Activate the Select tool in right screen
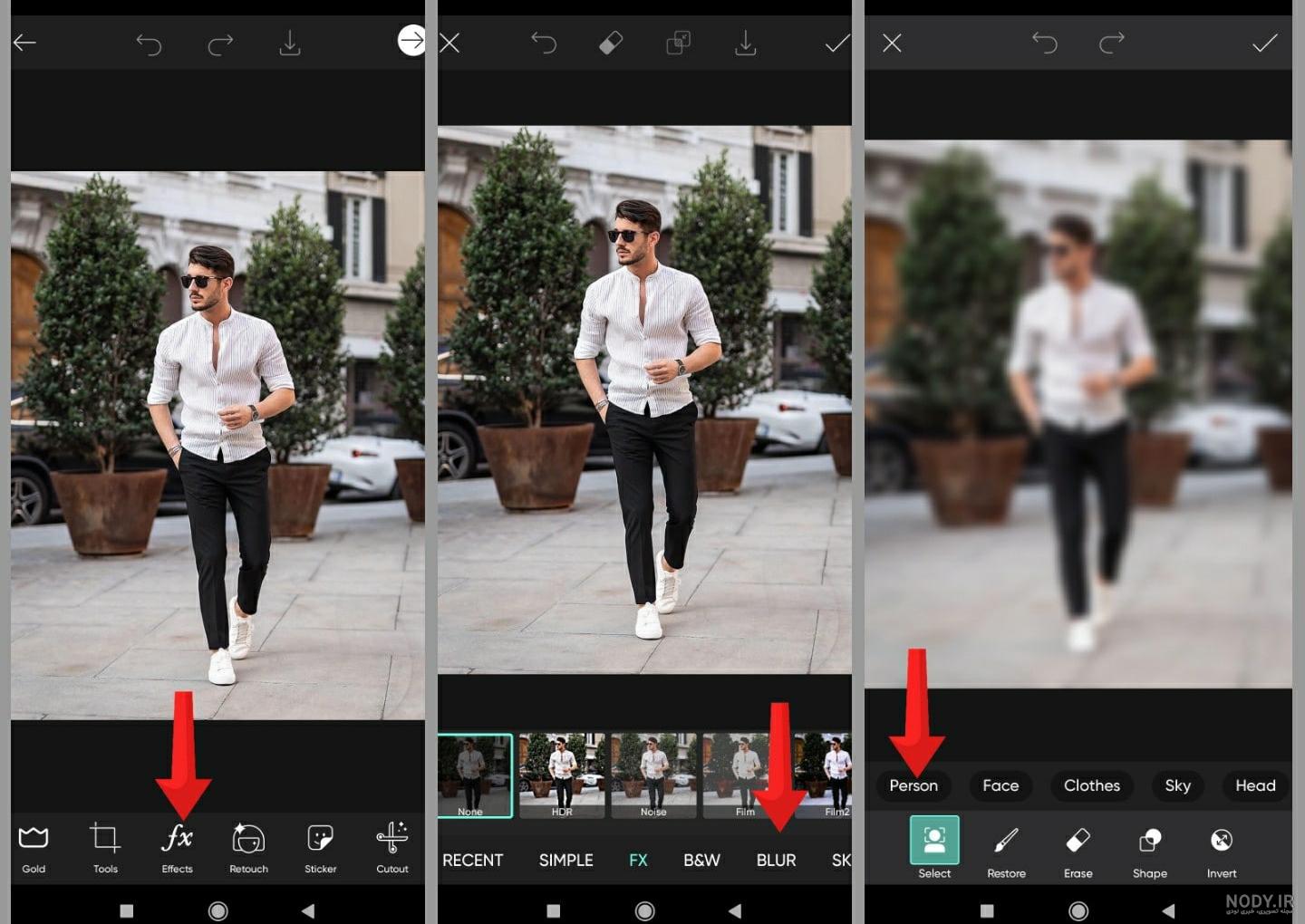 point(934,848)
